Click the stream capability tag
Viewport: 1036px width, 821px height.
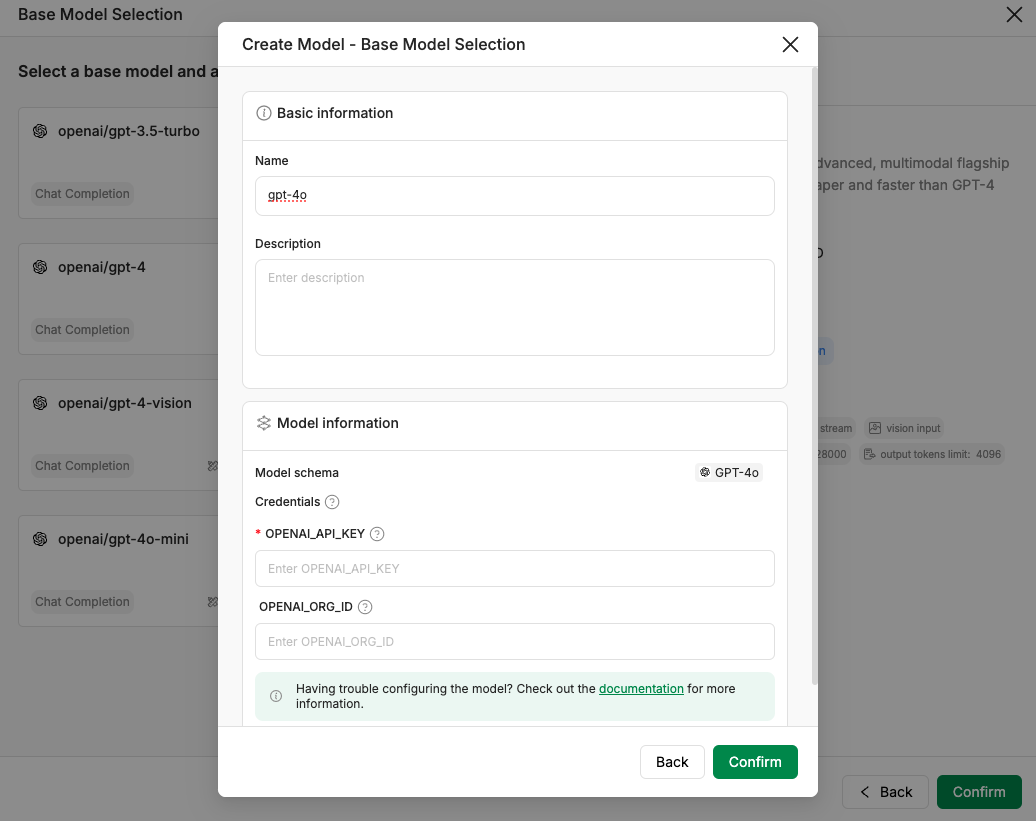point(835,428)
